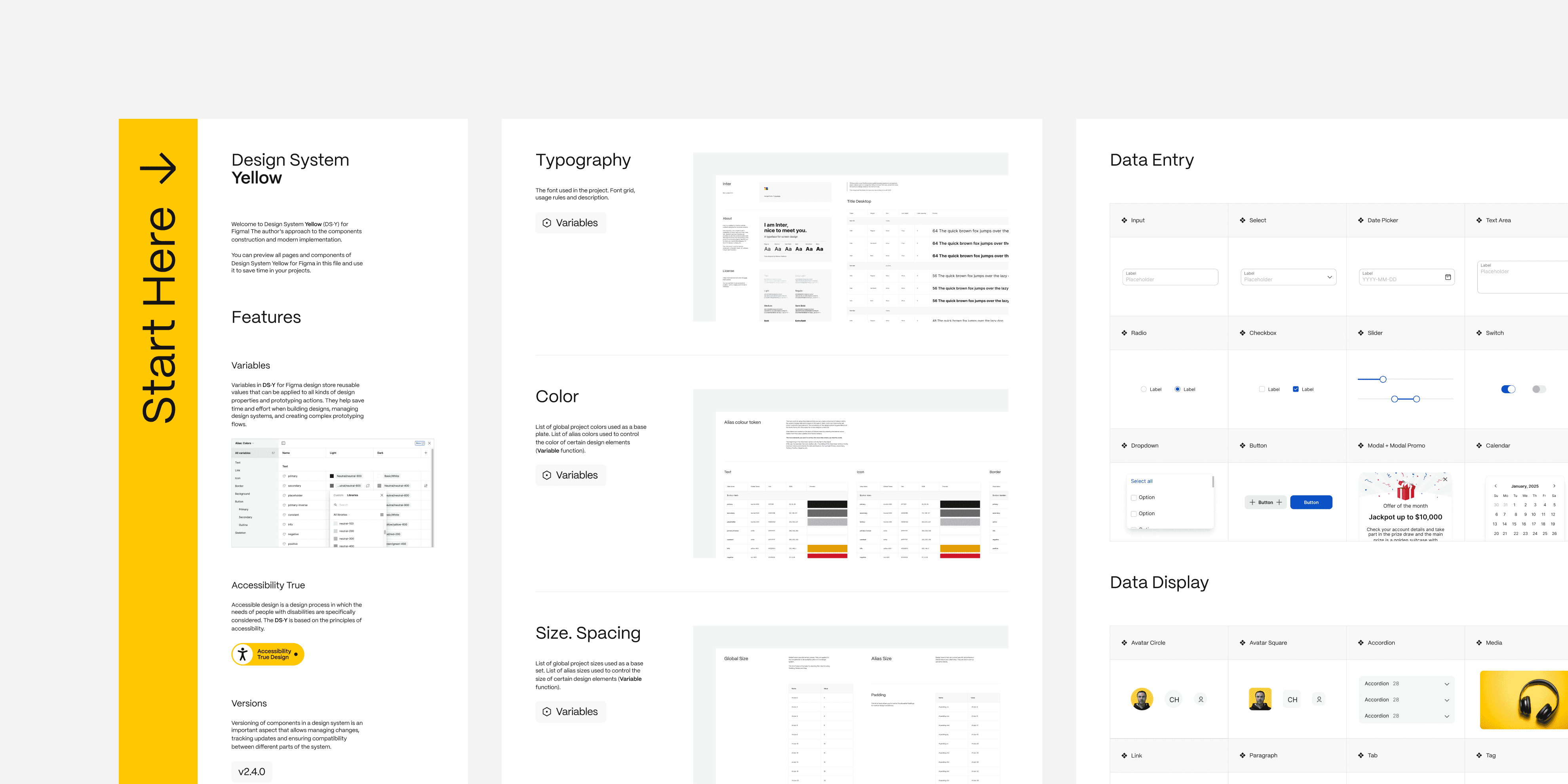The width and height of the screenshot is (1568, 784).
Task: Check the unchecked Label checkbox
Action: (x=1262, y=389)
